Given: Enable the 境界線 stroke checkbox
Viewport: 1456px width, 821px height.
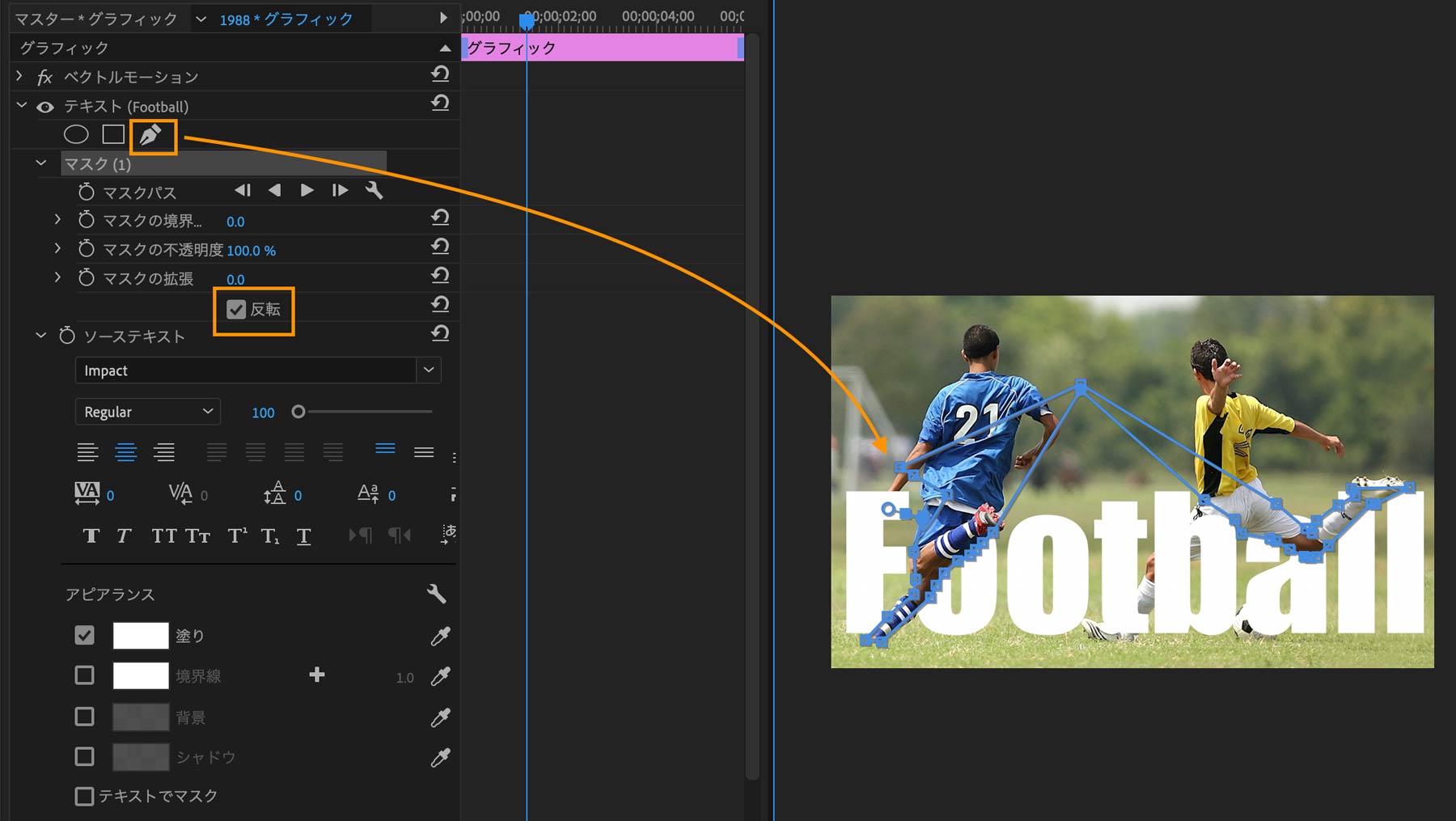Looking at the screenshot, I should 84,675.
